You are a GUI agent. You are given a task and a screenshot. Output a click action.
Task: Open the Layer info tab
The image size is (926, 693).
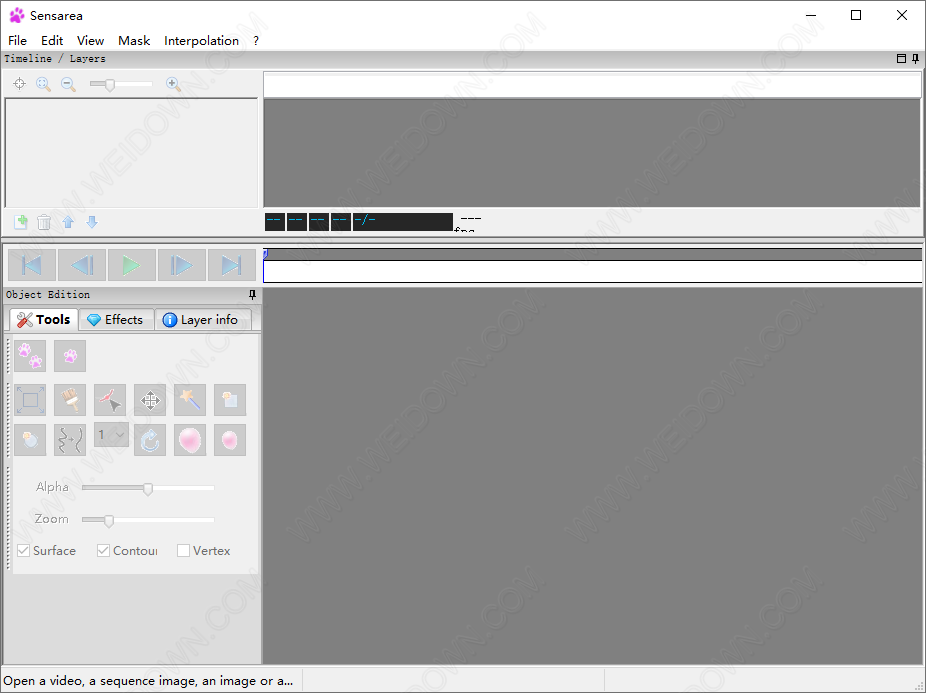tap(201, 320)
